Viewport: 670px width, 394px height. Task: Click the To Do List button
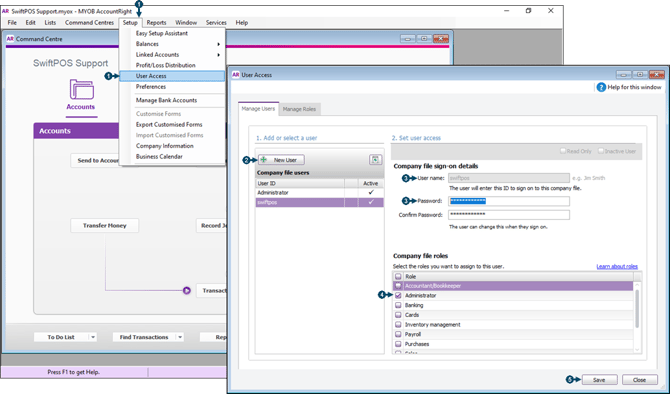pos(61,337)
